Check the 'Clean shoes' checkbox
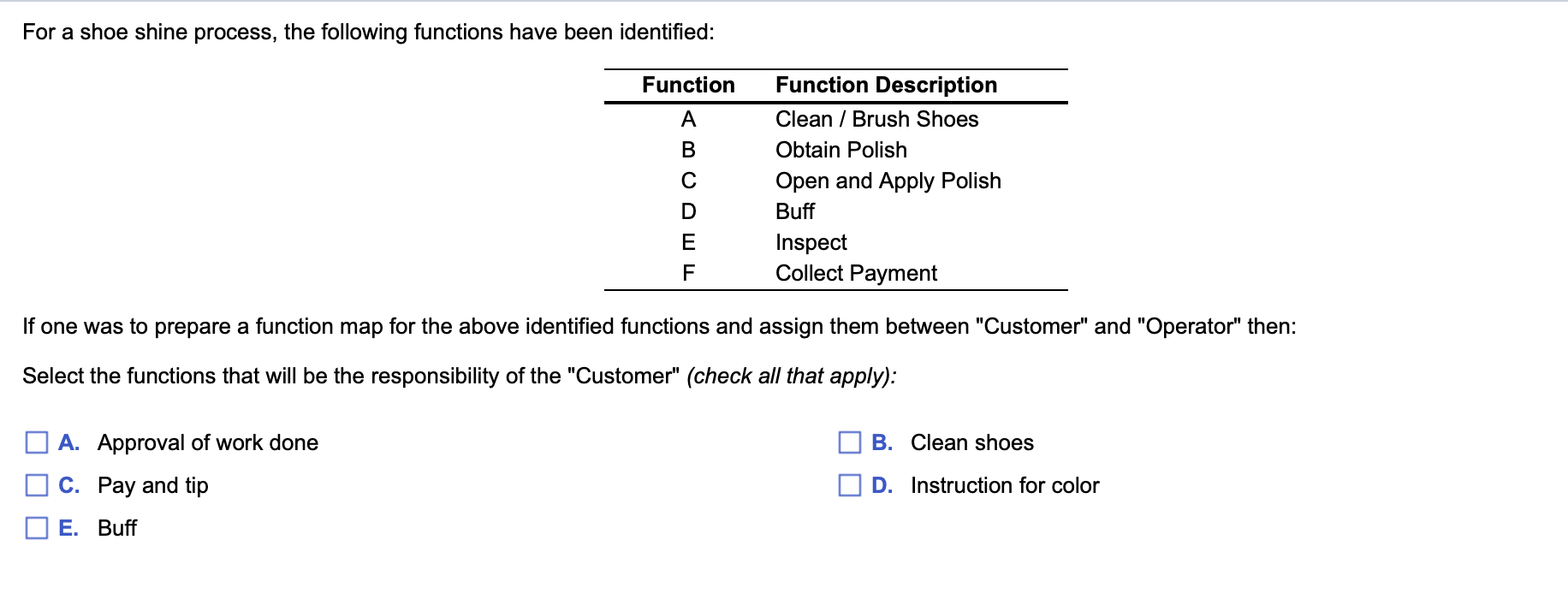 tap(848, 442)
